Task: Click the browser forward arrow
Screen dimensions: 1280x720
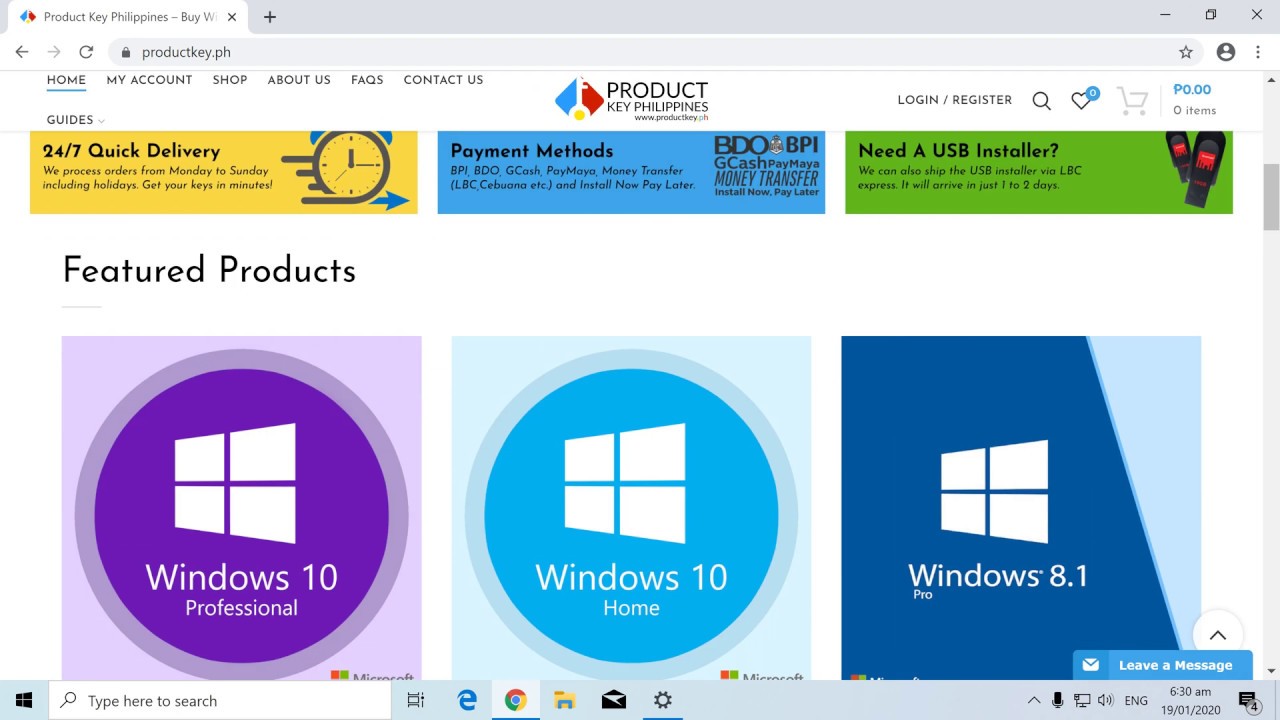Action: [x=54, y=52]
